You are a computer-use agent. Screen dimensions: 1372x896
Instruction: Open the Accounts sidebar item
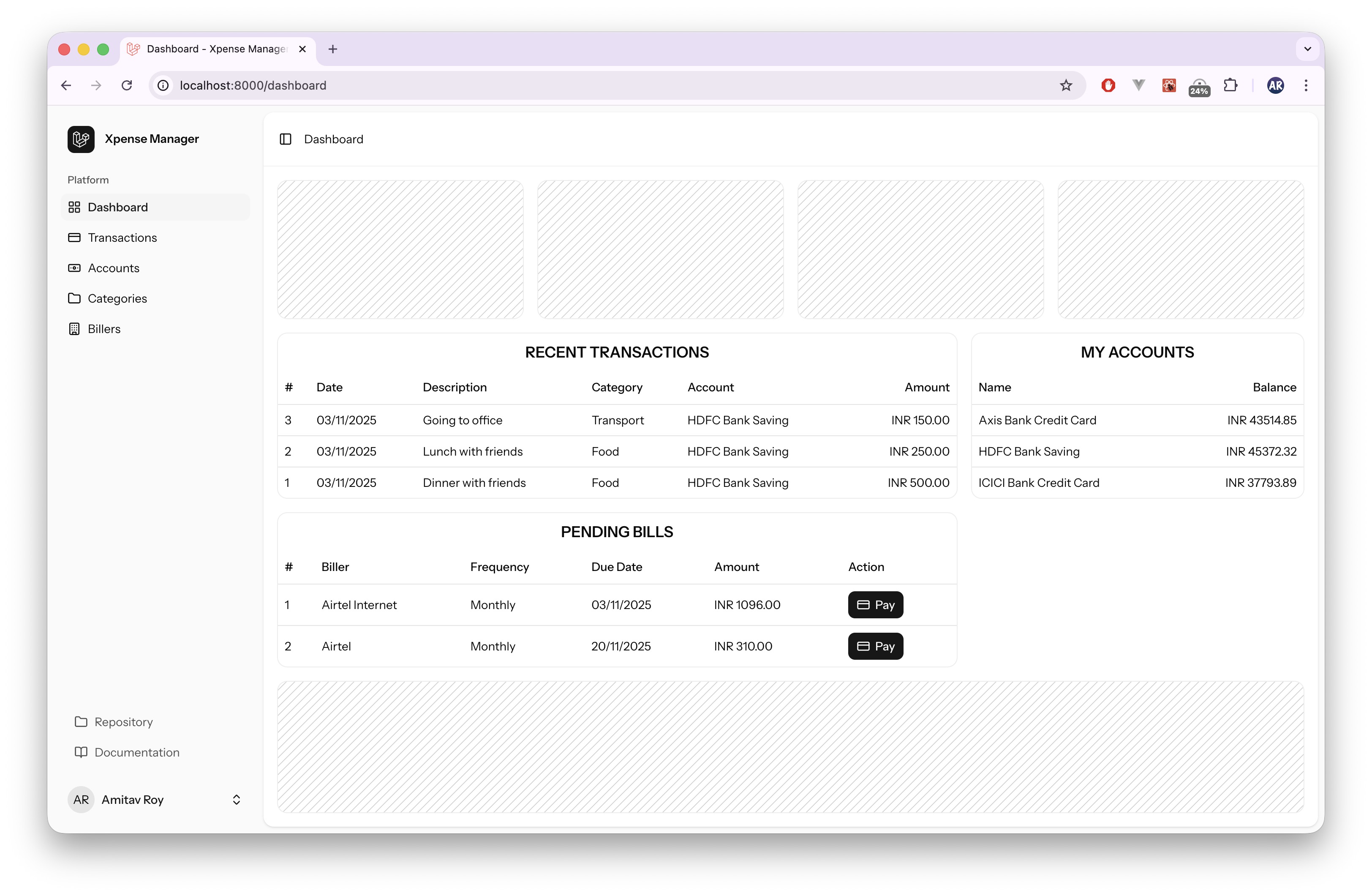[x=113, y=268]
